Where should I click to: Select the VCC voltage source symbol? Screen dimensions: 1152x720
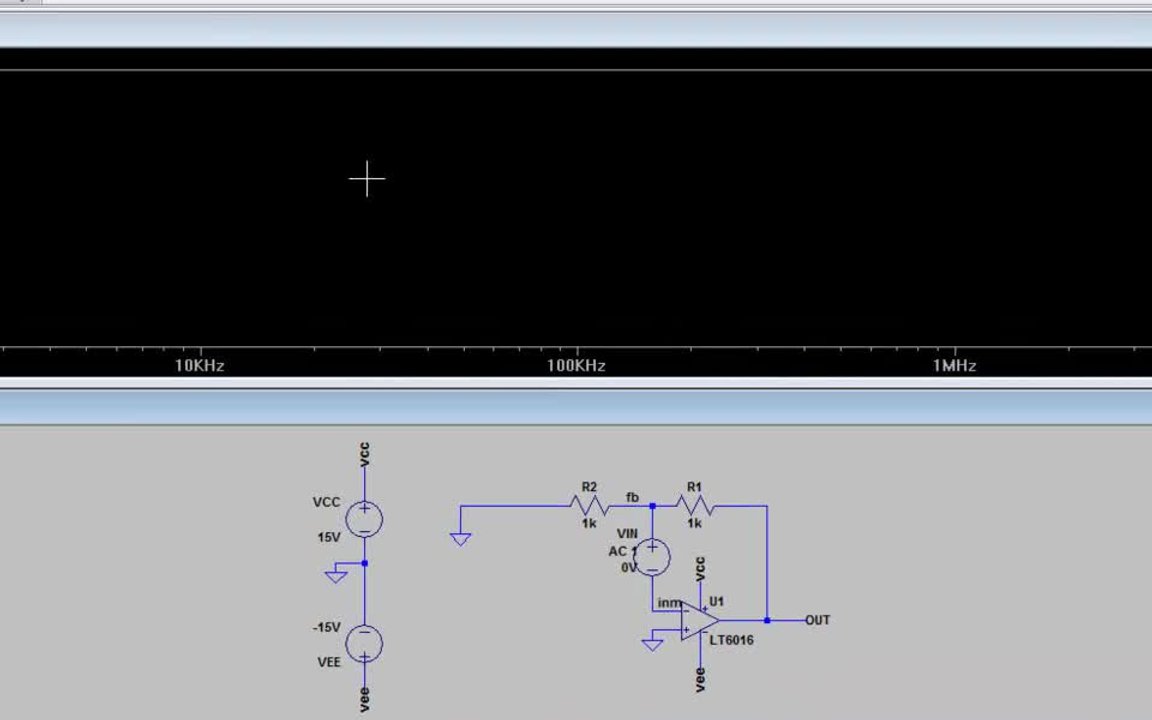pos(364,519)
